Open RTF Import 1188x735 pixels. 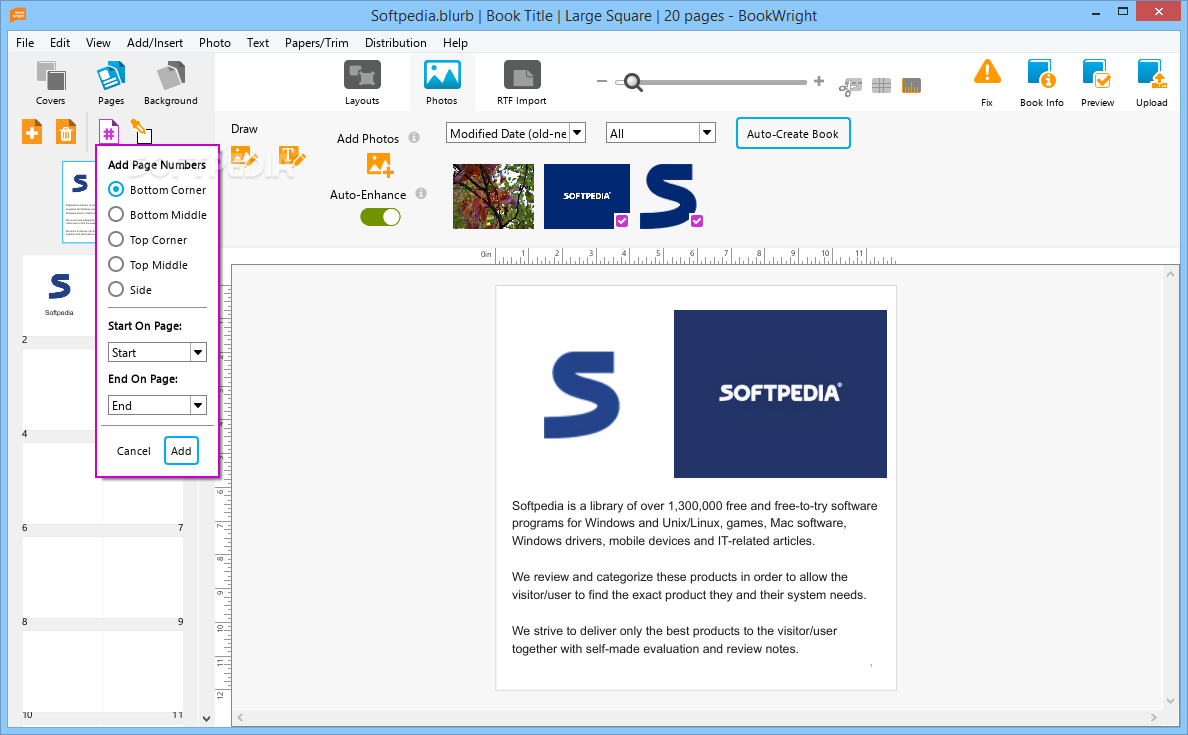(522, 83)
